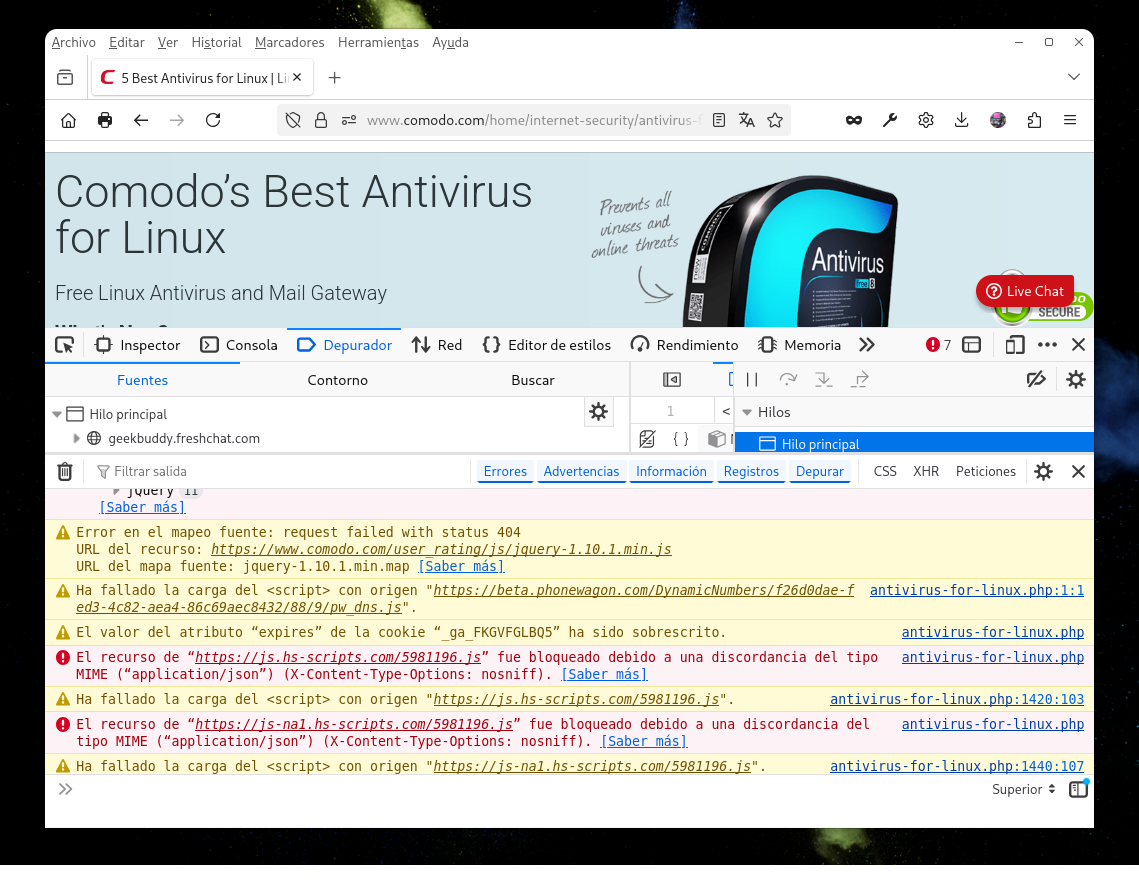This screenshot has width=1139, height=889.
Task: Open a new tab with plus
Action: (335, 78)
